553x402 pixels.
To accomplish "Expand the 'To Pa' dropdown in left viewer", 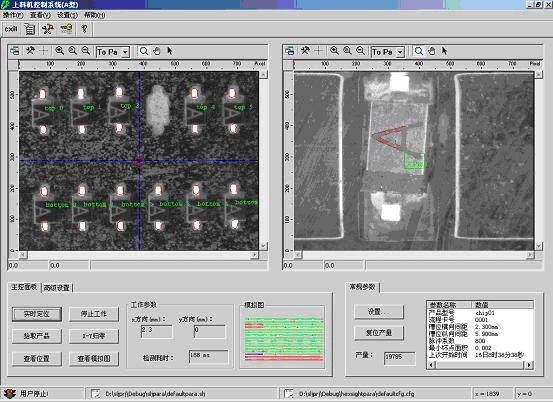I will [x=125, y=52].
